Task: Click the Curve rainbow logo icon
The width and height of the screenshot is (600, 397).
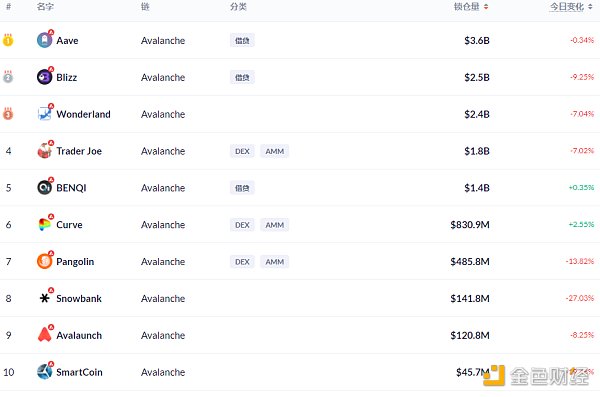Action: [x=44, y=224]
